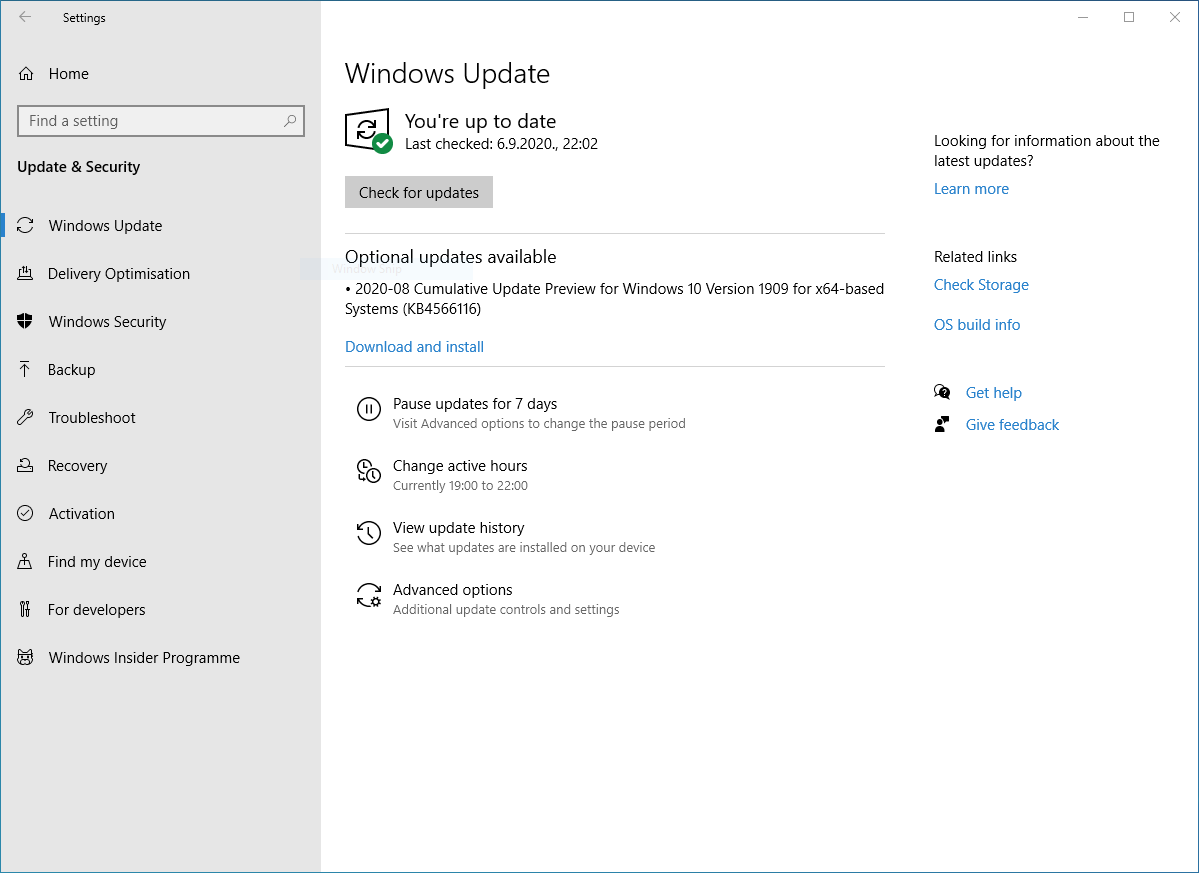Image resolution: width=1199 pixels, height=873 pixels.
Task: Click Download and install link
Action: pos(414,347)
